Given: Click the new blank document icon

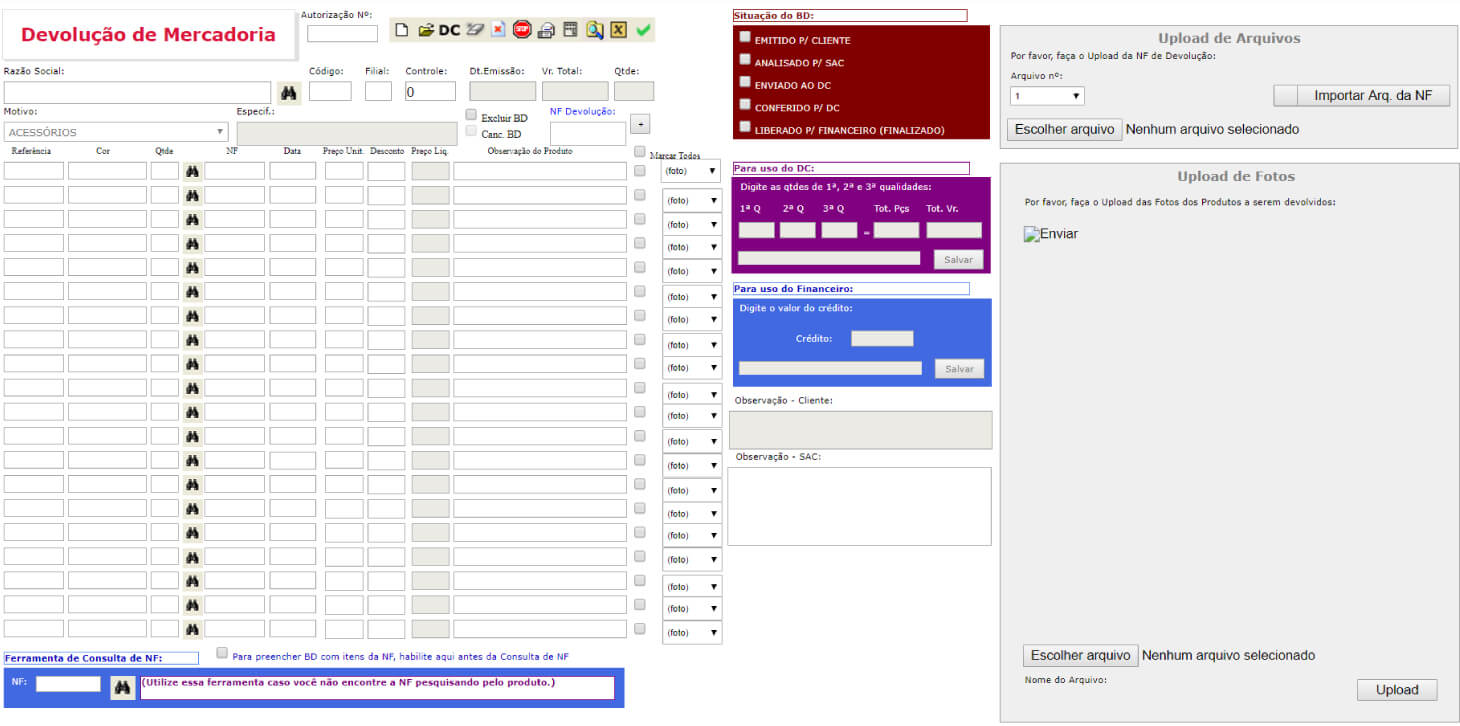Looking at the screenshot, I should [401, 30].
